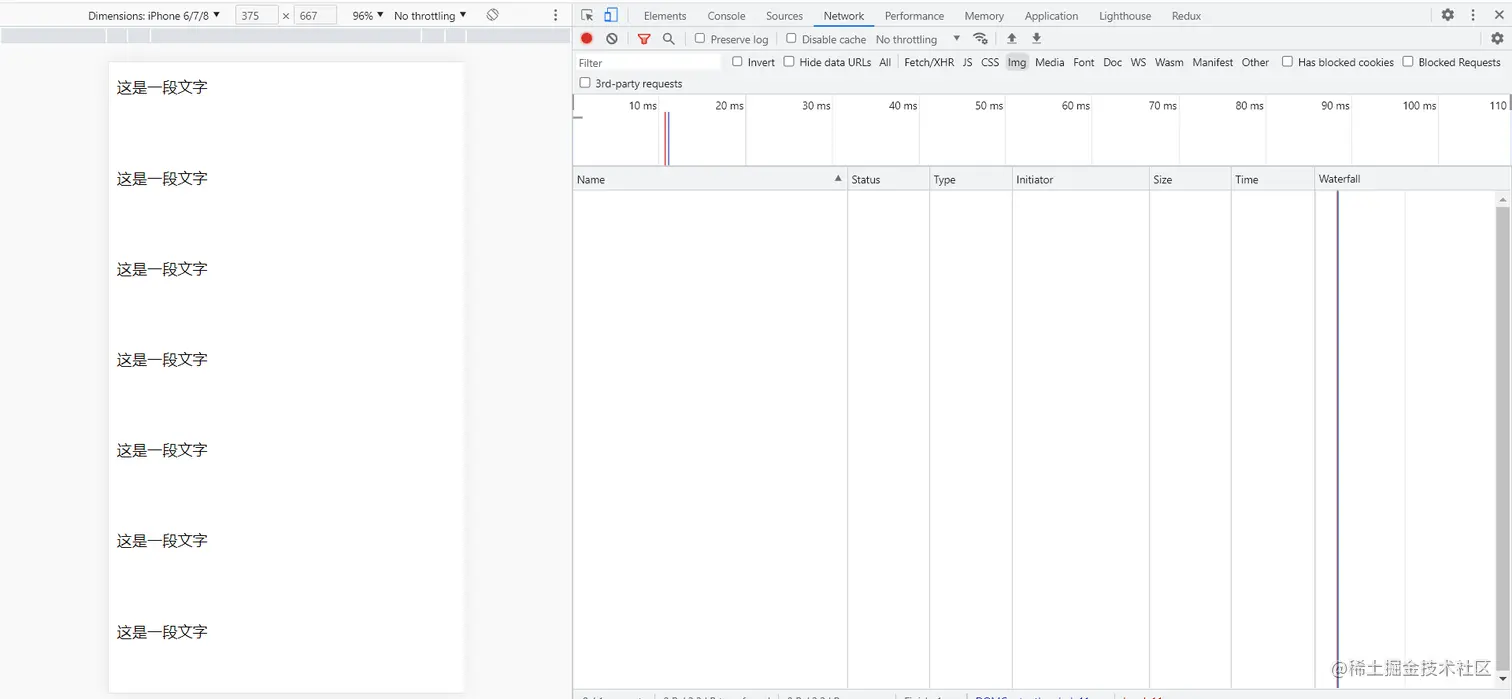Clear the network log
This screenshot has height=699, width=1512.
[612, 39]
